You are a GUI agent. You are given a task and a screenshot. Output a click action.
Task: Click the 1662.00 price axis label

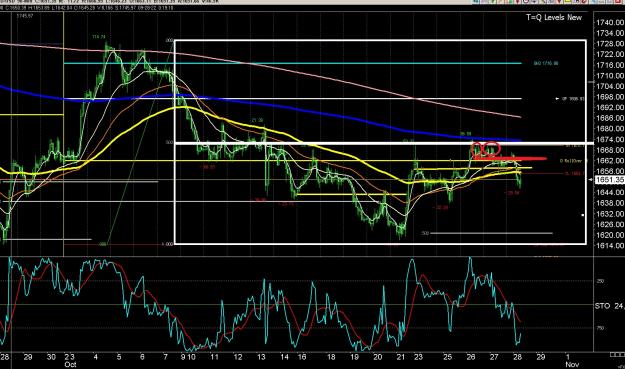tap(610, 161)
